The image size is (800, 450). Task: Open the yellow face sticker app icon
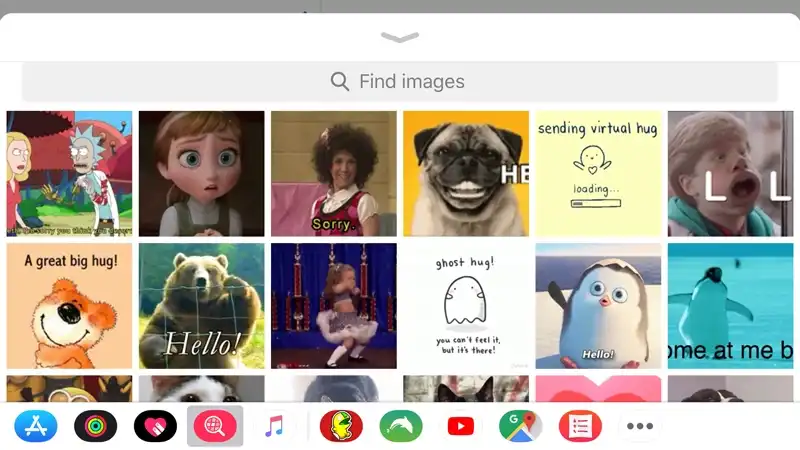(341, 426)
